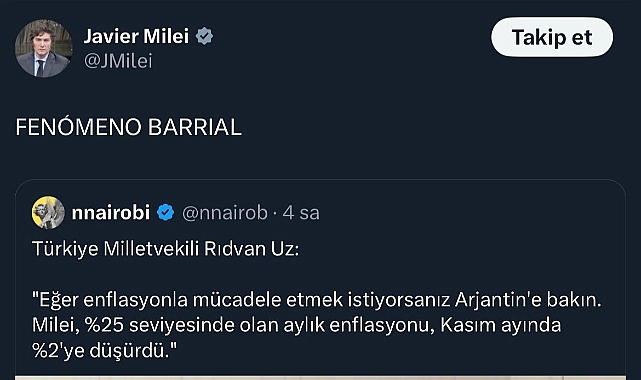
Task: Visit the @JMilei handle
Action: point(118,61)
